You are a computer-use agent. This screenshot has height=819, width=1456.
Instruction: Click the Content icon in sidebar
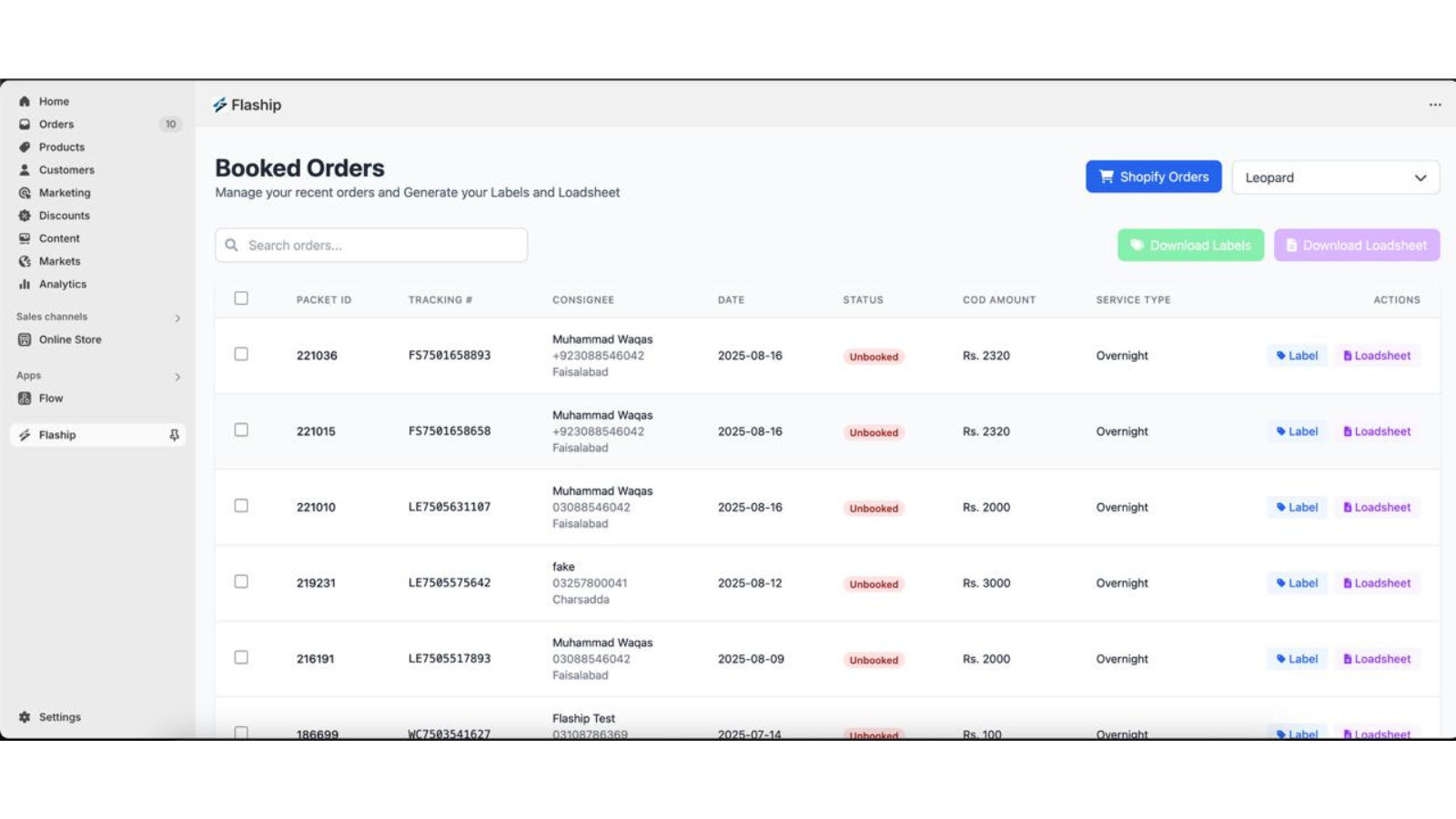pos(25,238)
